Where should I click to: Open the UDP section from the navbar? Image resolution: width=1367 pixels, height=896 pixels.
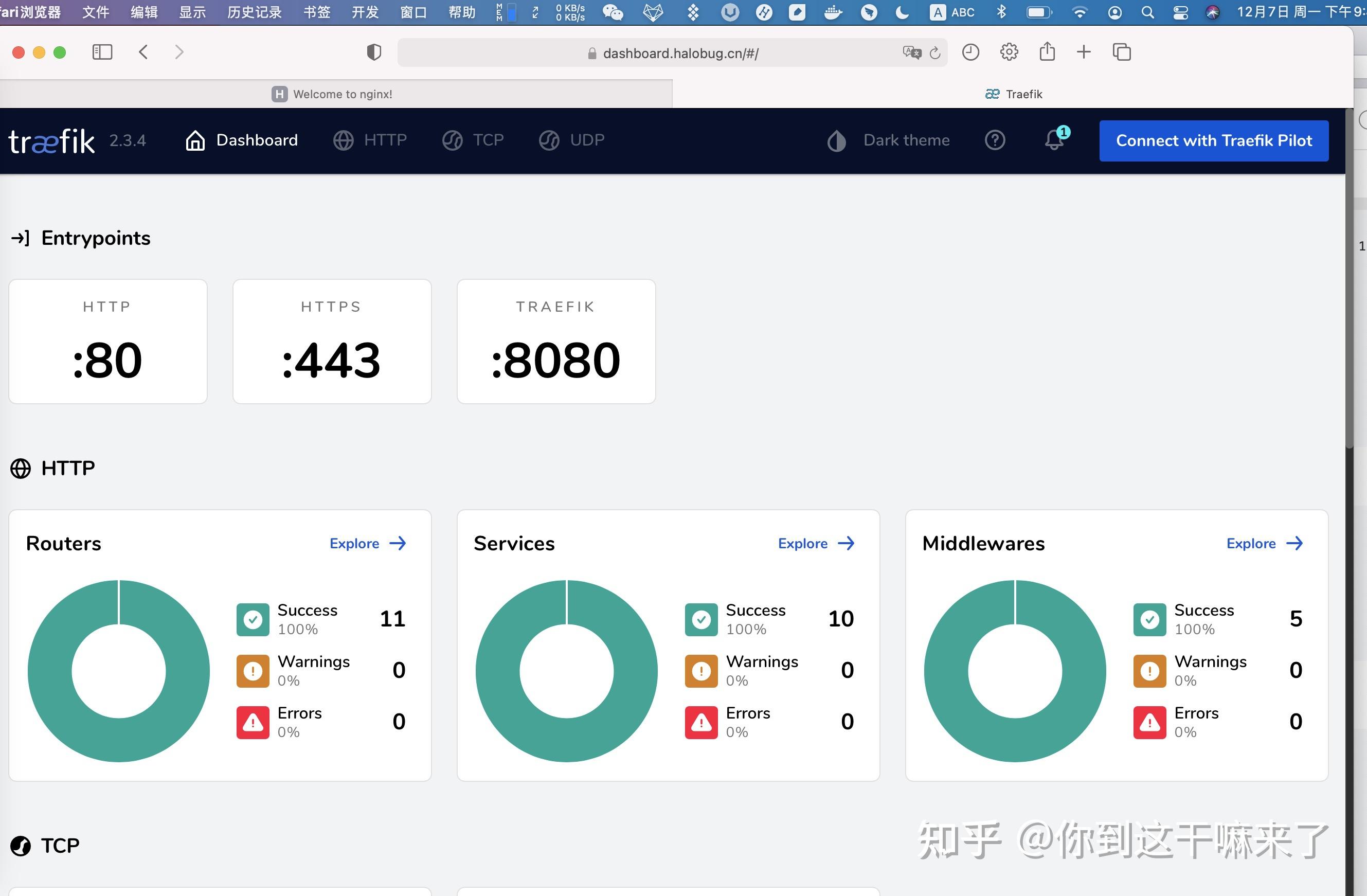(x=549, y=140)
